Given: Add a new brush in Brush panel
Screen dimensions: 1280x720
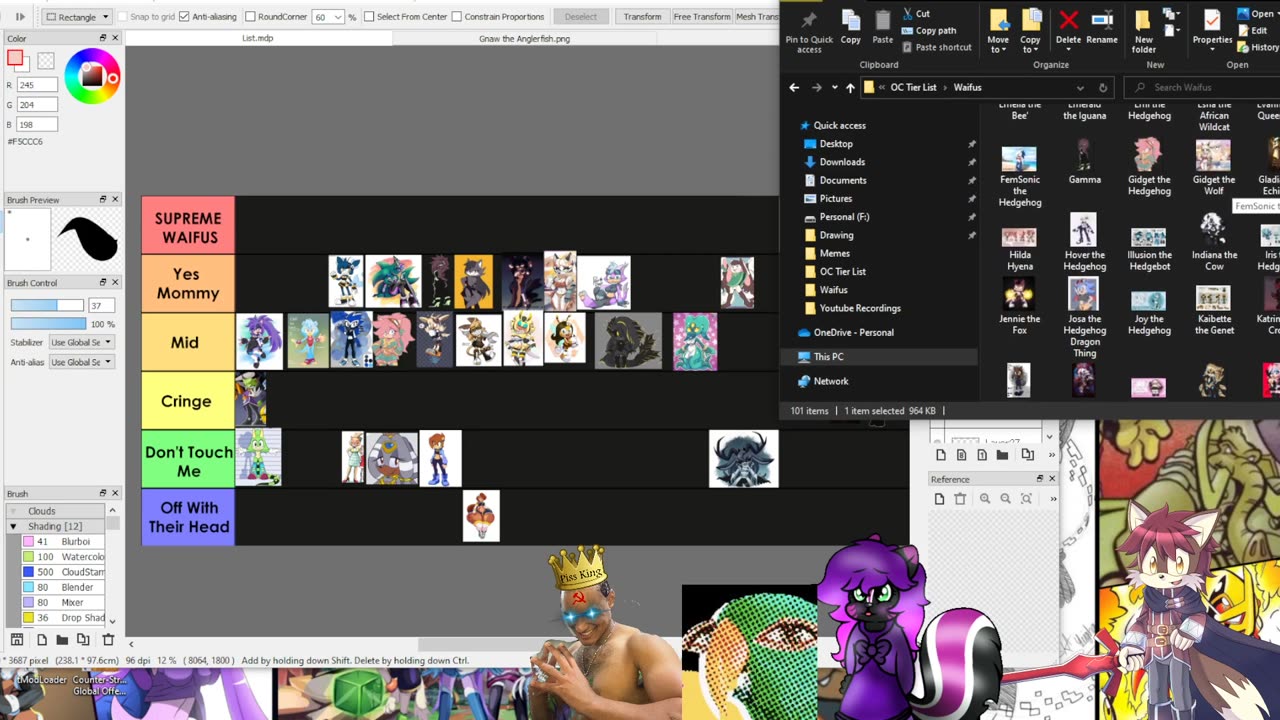Looking at the screenshot, I should pyautogui.click(x=41, y=640).
